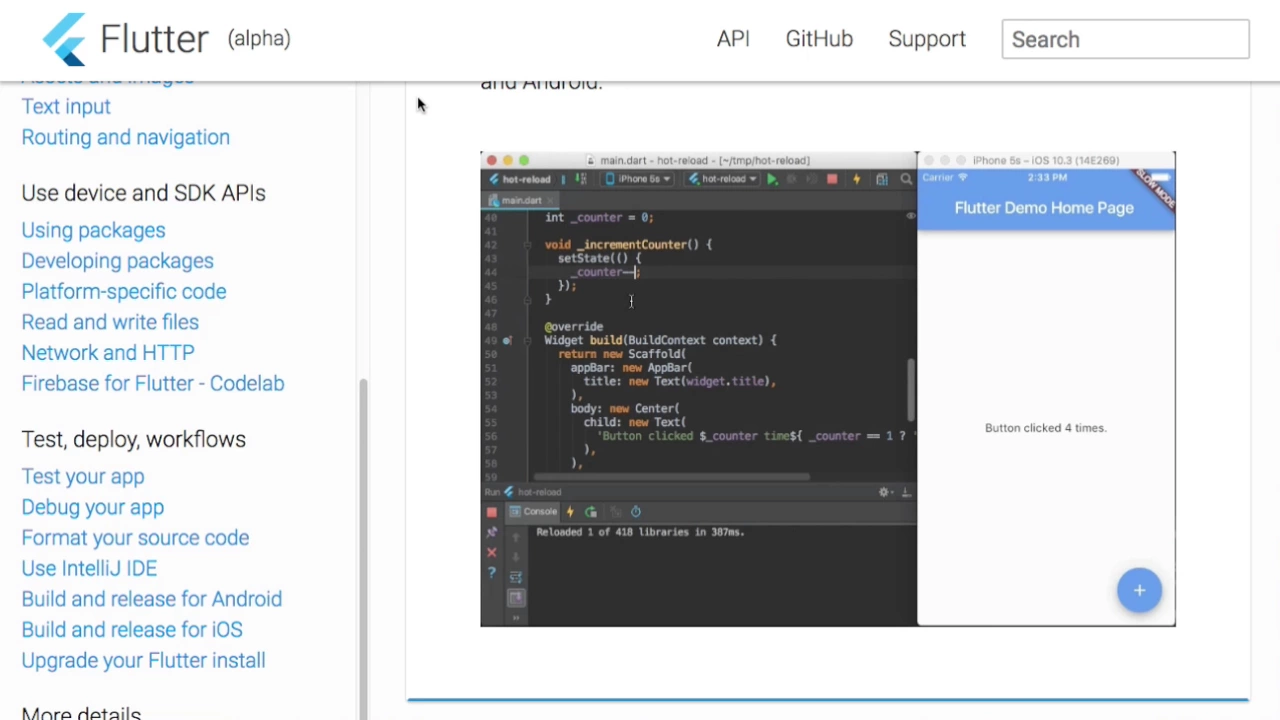Open the Text input sidebar link

click(66, 107)
